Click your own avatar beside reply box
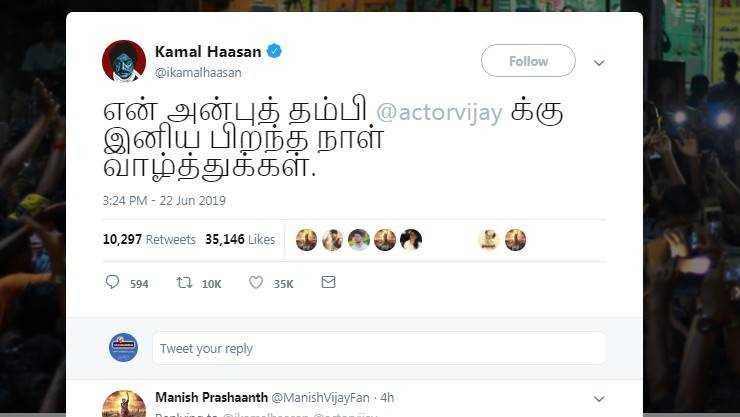This screenshot has width=740, height=417. 124,347
